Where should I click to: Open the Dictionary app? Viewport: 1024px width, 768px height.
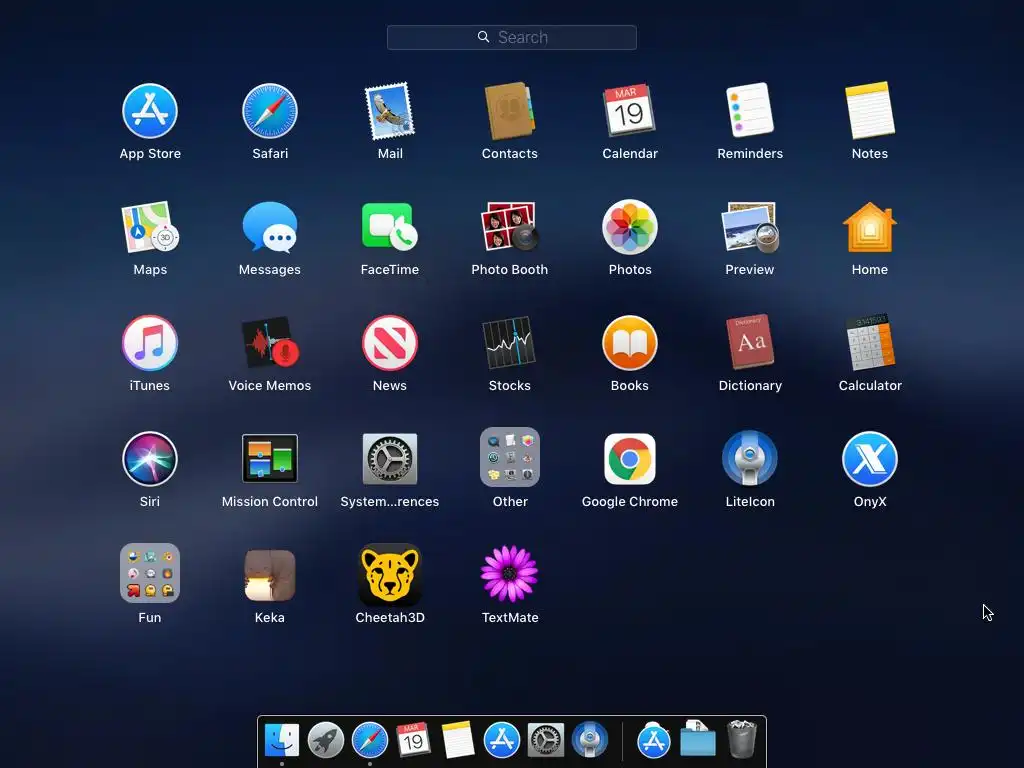[750, 342]
